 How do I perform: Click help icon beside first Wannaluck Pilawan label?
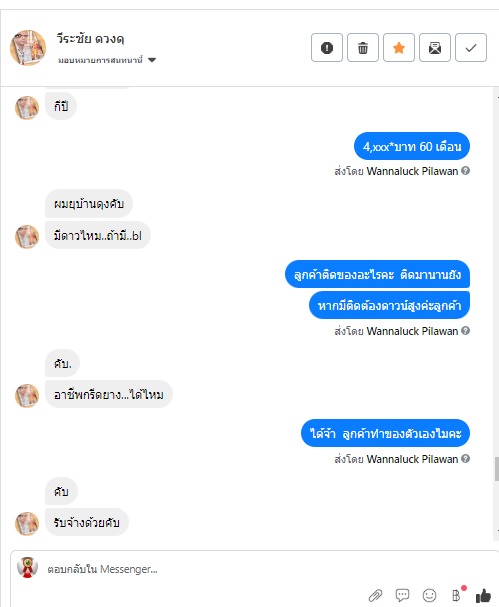tap(466, 171)
